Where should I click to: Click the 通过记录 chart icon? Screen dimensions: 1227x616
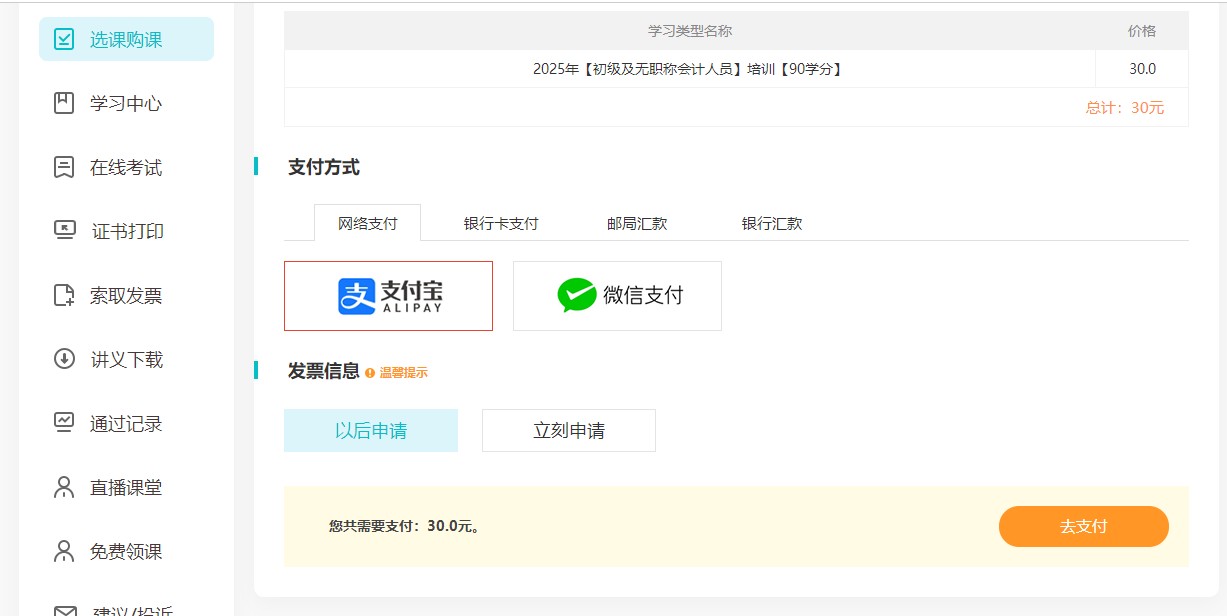(x=64, y=423)
